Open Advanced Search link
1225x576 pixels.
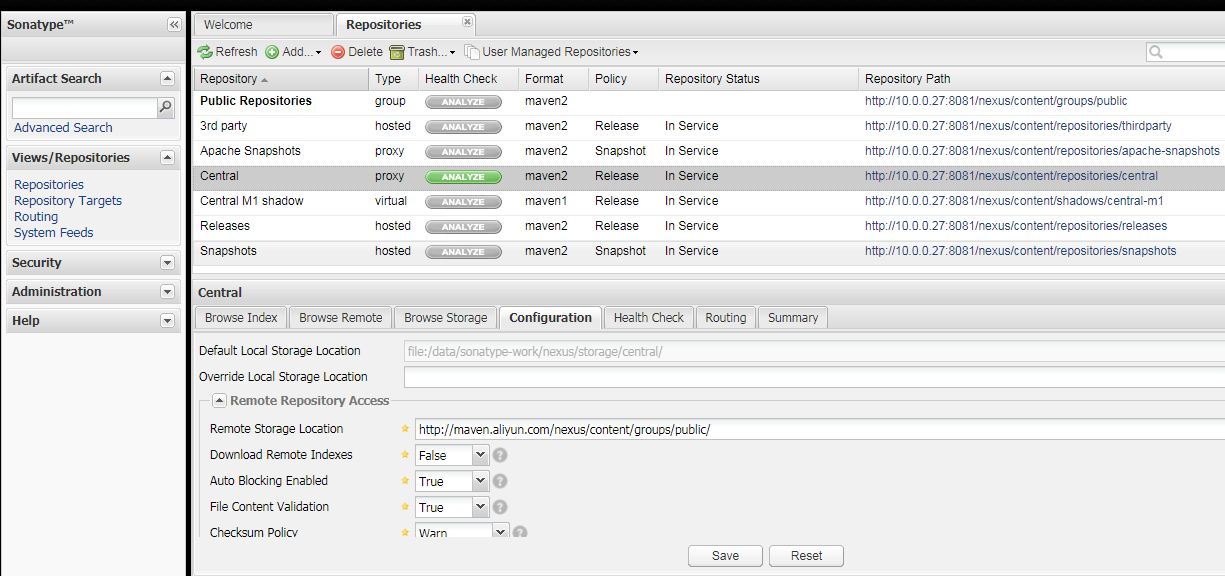[63, 128]
